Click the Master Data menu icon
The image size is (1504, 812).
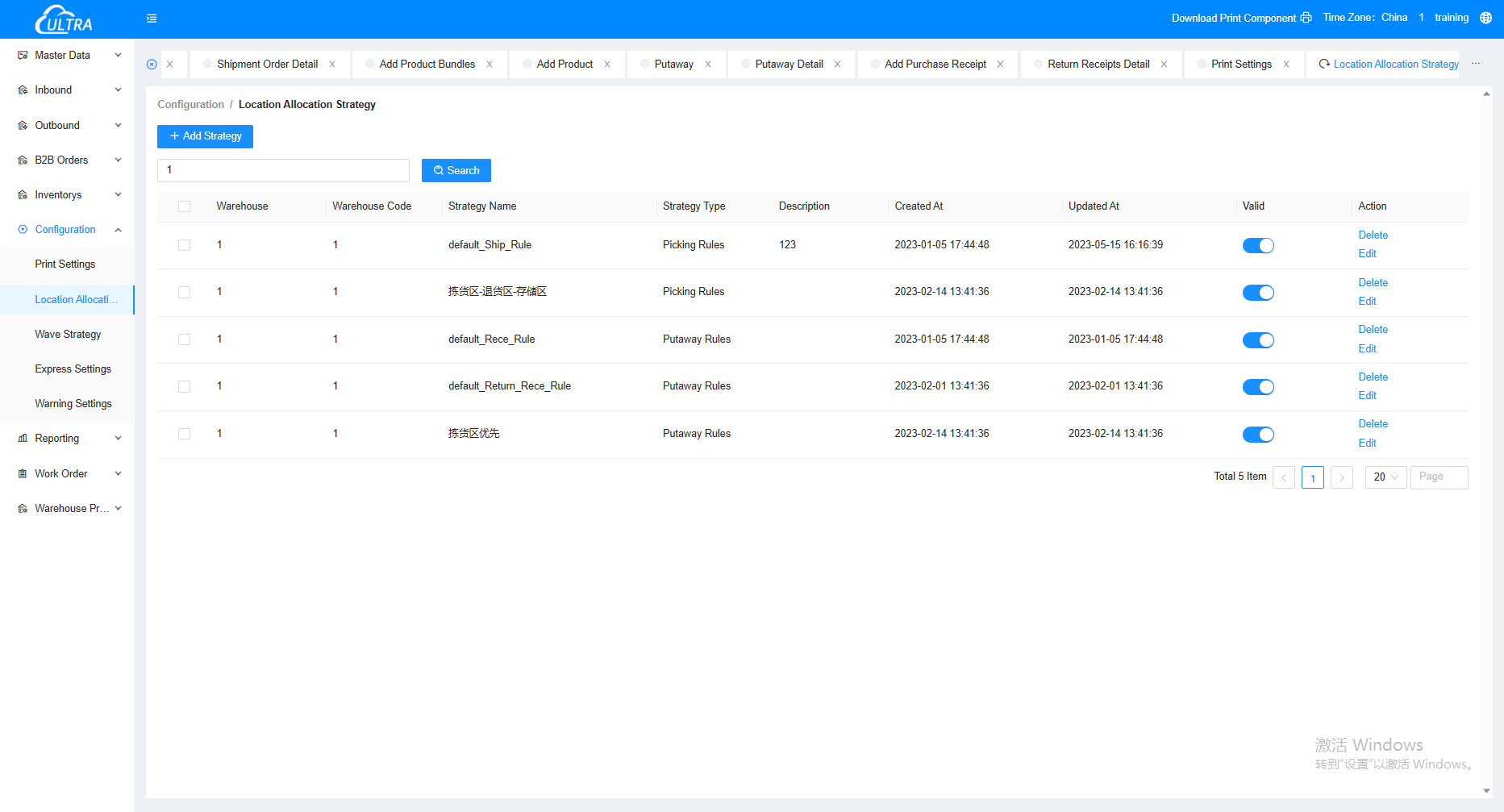(x=23, y=56)
